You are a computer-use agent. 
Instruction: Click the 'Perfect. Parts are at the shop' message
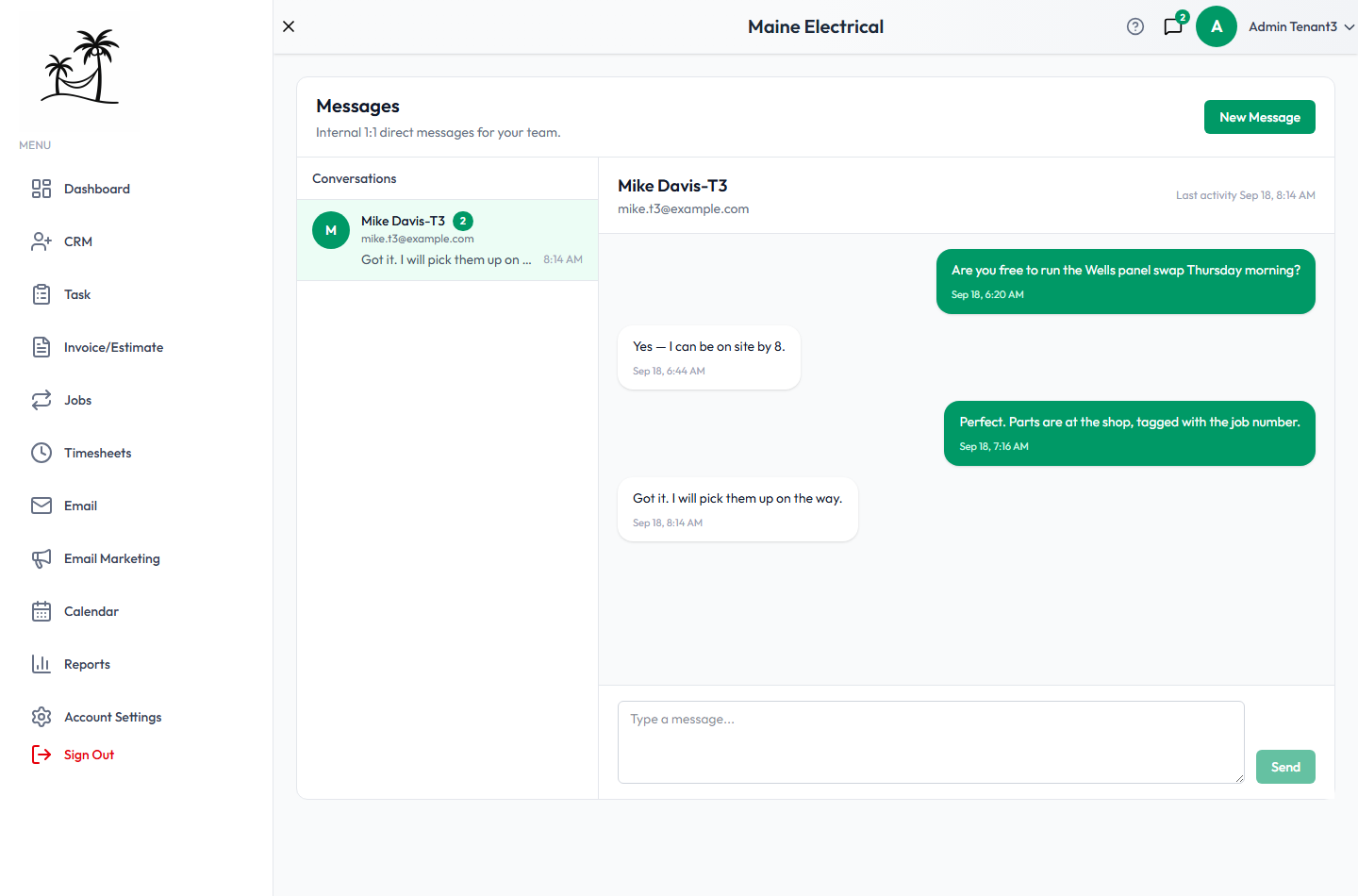(1130, 433)
